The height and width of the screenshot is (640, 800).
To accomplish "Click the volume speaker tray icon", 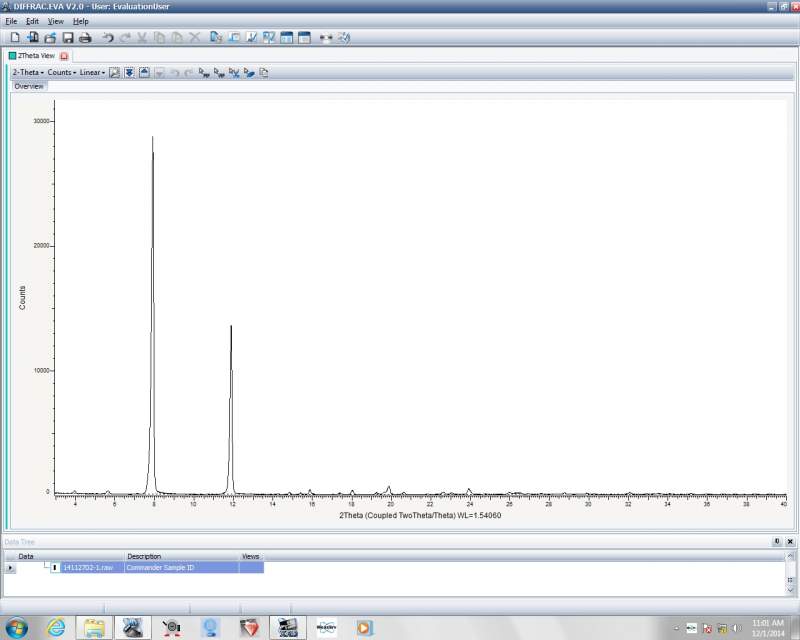I will [x=736, y=628].
